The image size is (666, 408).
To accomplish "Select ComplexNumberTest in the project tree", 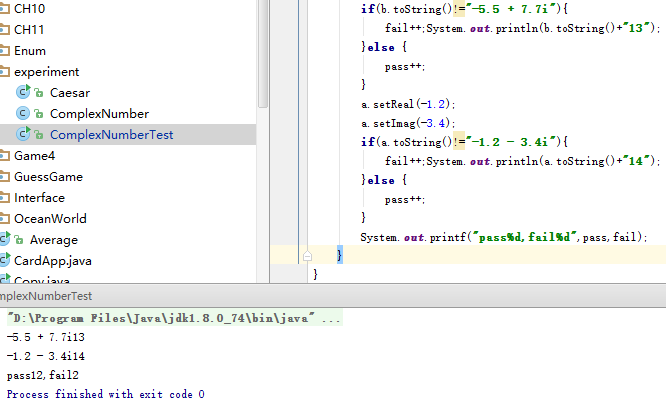I will coord(111,135).
